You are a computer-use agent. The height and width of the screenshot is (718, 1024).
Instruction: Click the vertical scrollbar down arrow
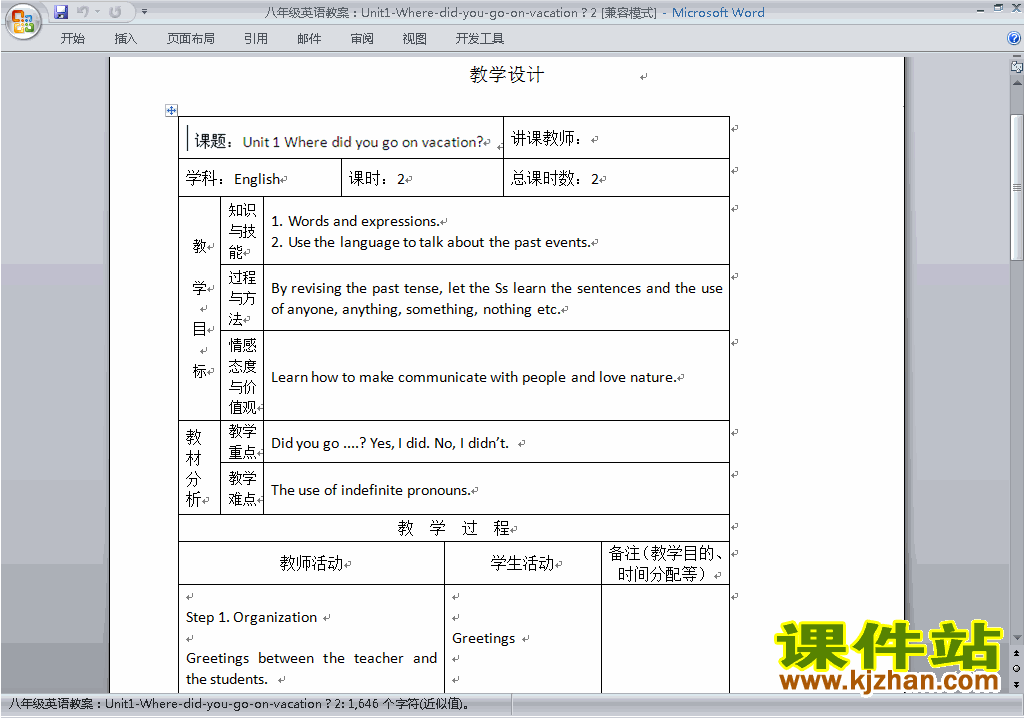click(1017, 638)
